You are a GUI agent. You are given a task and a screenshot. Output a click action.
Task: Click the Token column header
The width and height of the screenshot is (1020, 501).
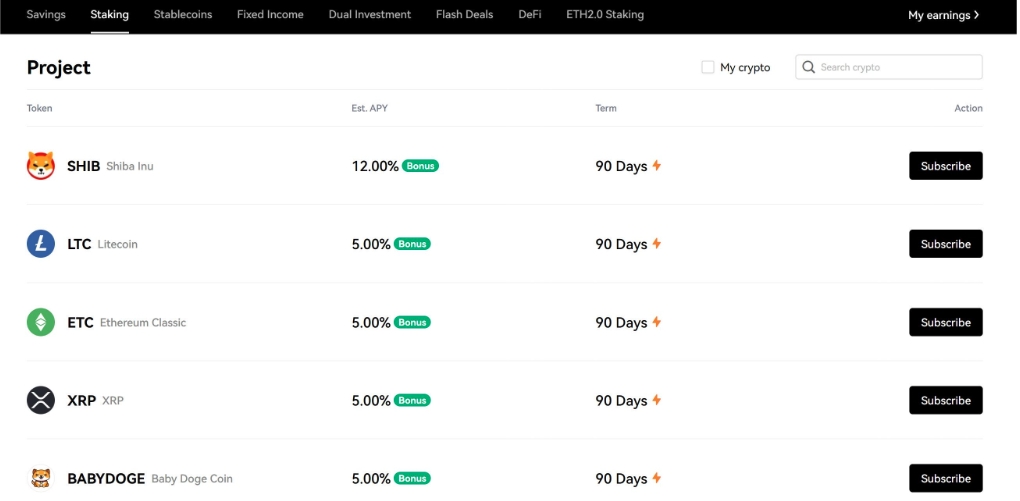pyautogui.click(x=39, y=108)
